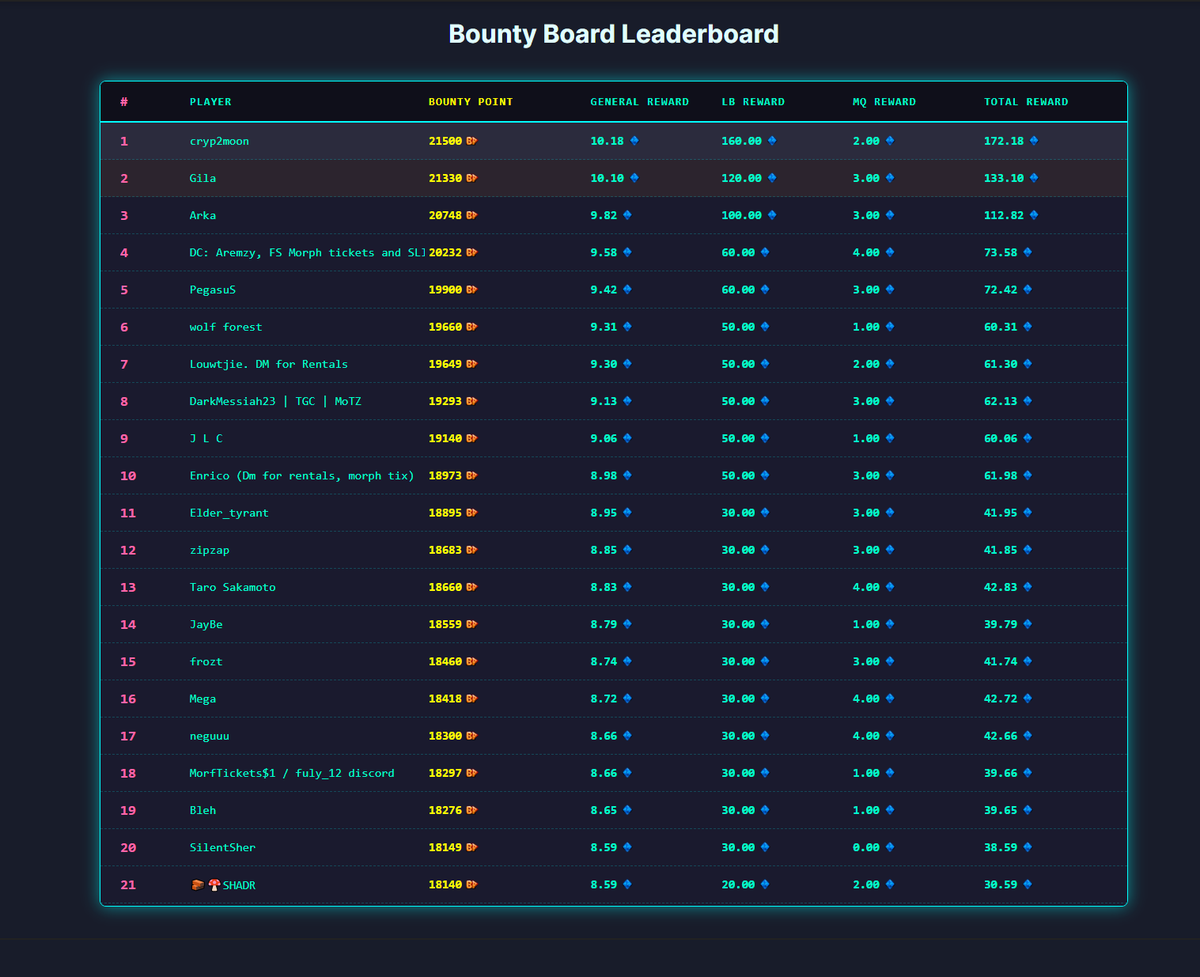Click the gem icon beside 112.82 total

coord(1034,215)
